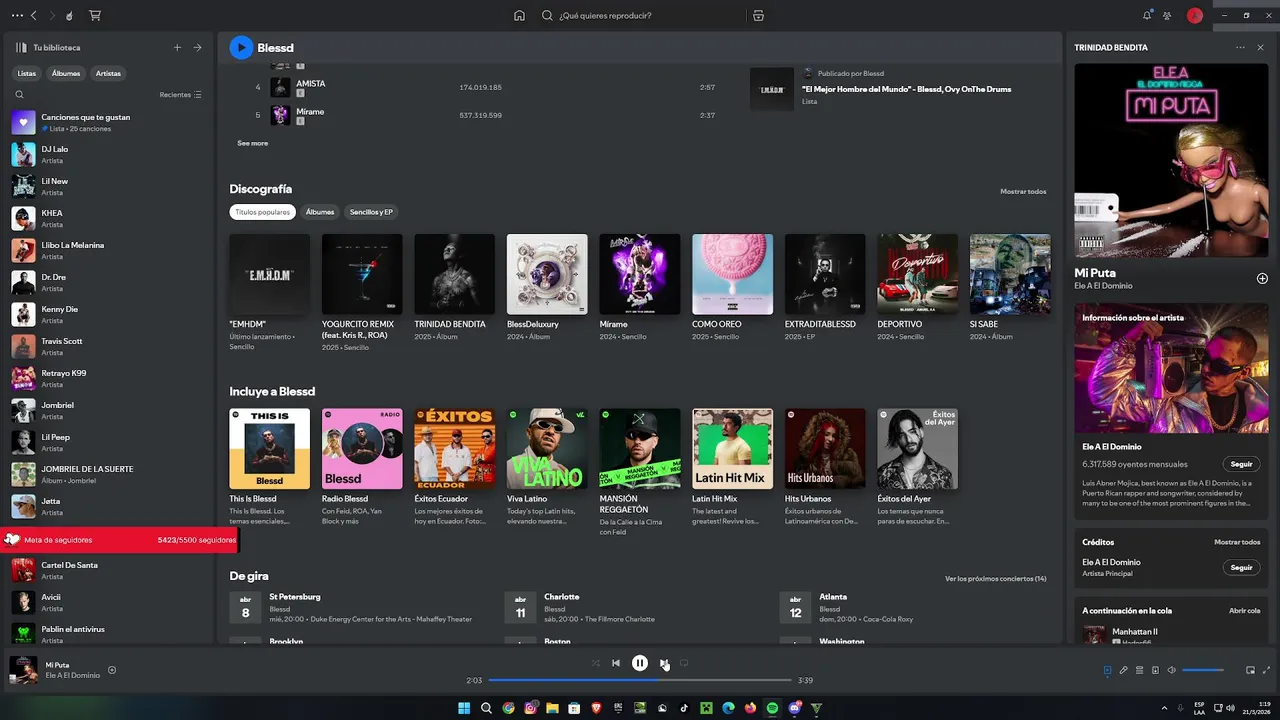This screenshot has height=720, width=1280.
Task: Collapse Tu biblioteca via library icon
Action: click(x=21, y=47)
